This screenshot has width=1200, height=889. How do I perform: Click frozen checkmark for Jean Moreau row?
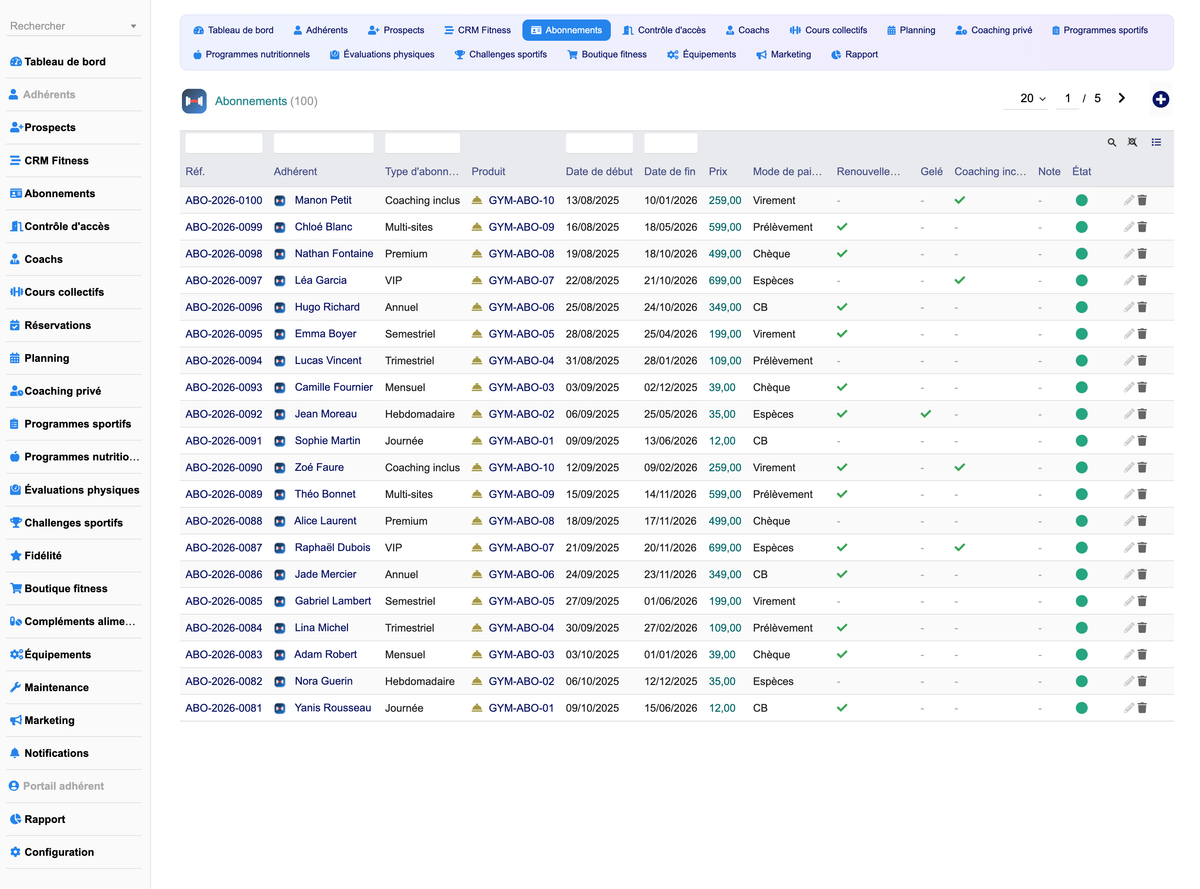pos(926,414)
